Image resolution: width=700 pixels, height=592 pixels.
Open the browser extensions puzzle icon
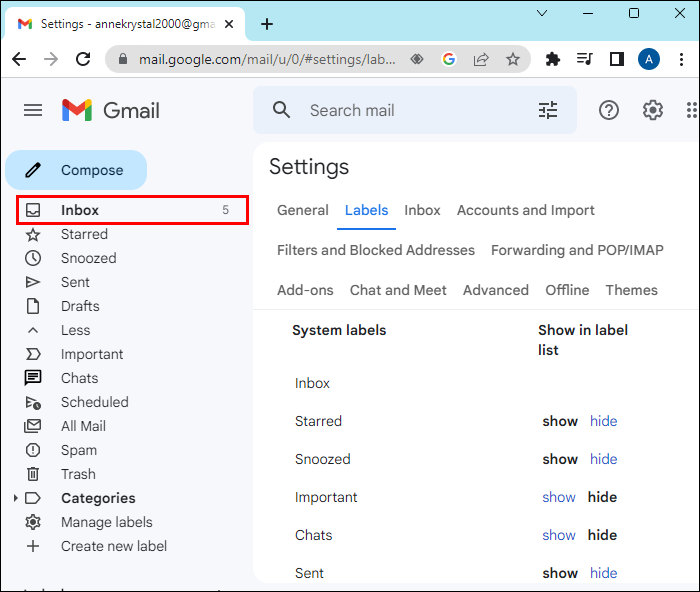(x=553, y=59)
